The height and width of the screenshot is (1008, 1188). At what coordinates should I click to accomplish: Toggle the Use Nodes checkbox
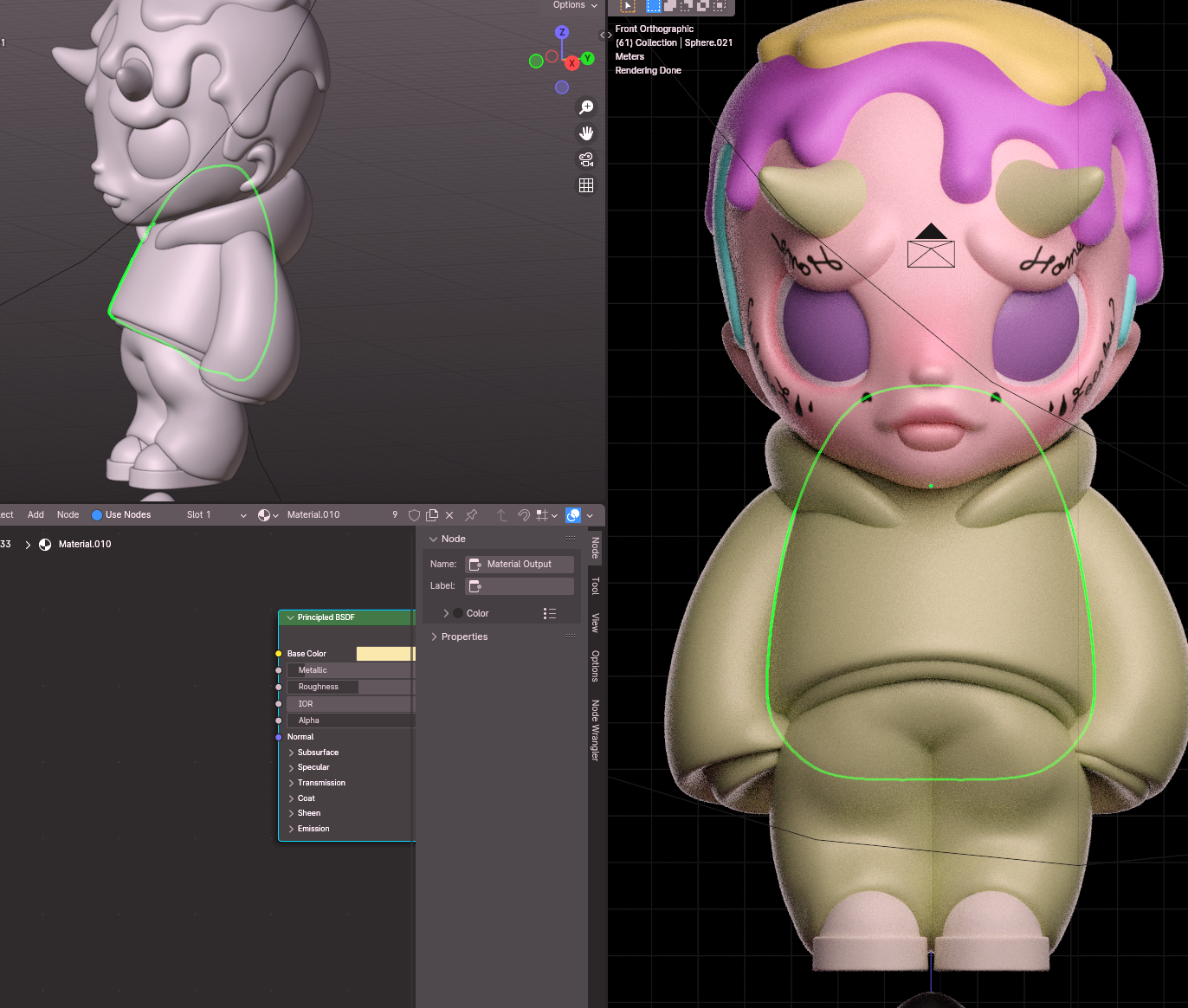point(97,515)
